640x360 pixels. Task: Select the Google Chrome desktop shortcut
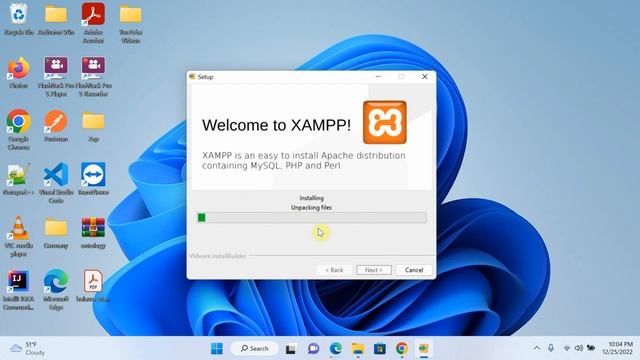pos(19,130)
